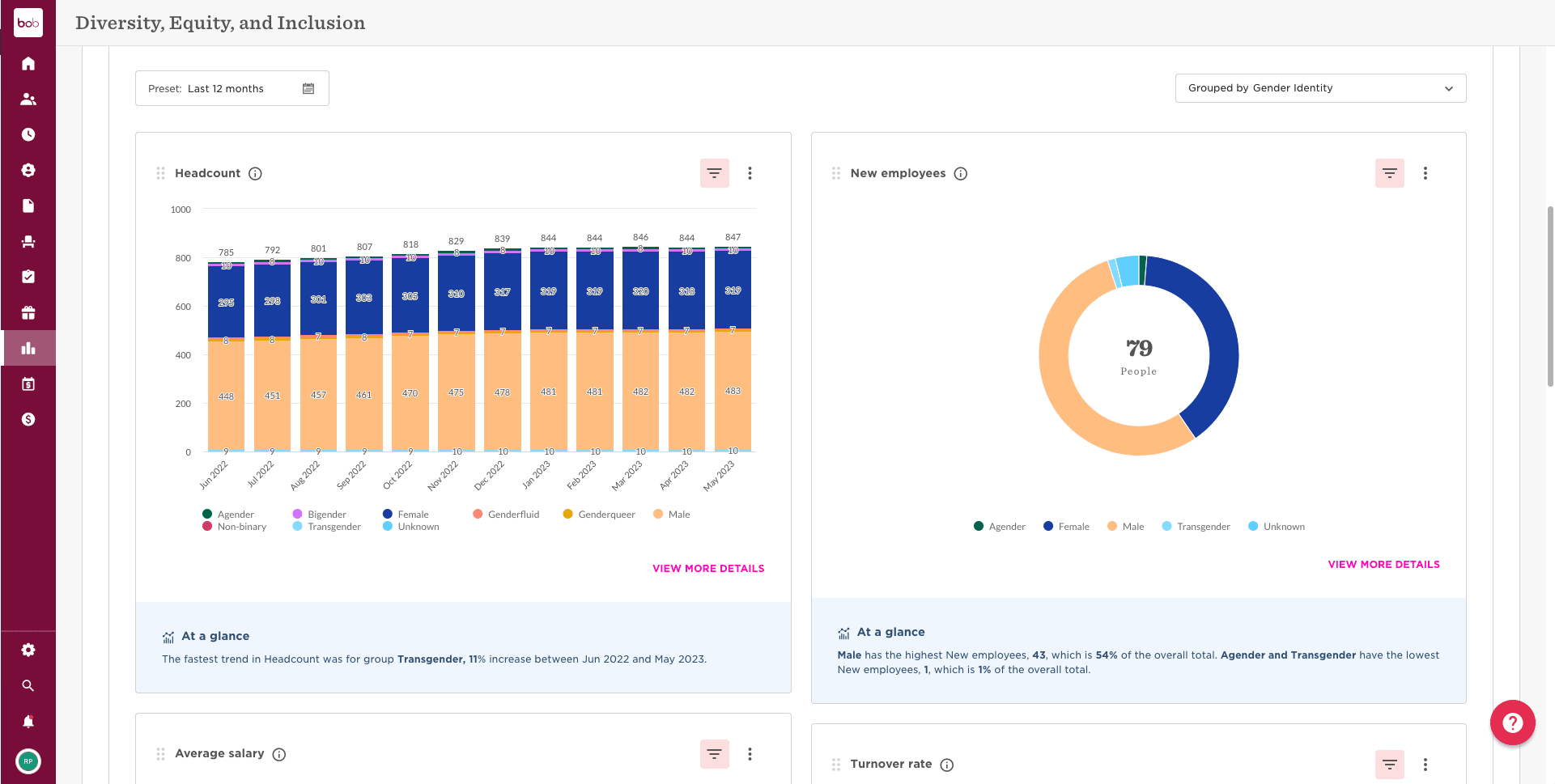Open New employees widget three-dot menu

[x=1425, y=173]
